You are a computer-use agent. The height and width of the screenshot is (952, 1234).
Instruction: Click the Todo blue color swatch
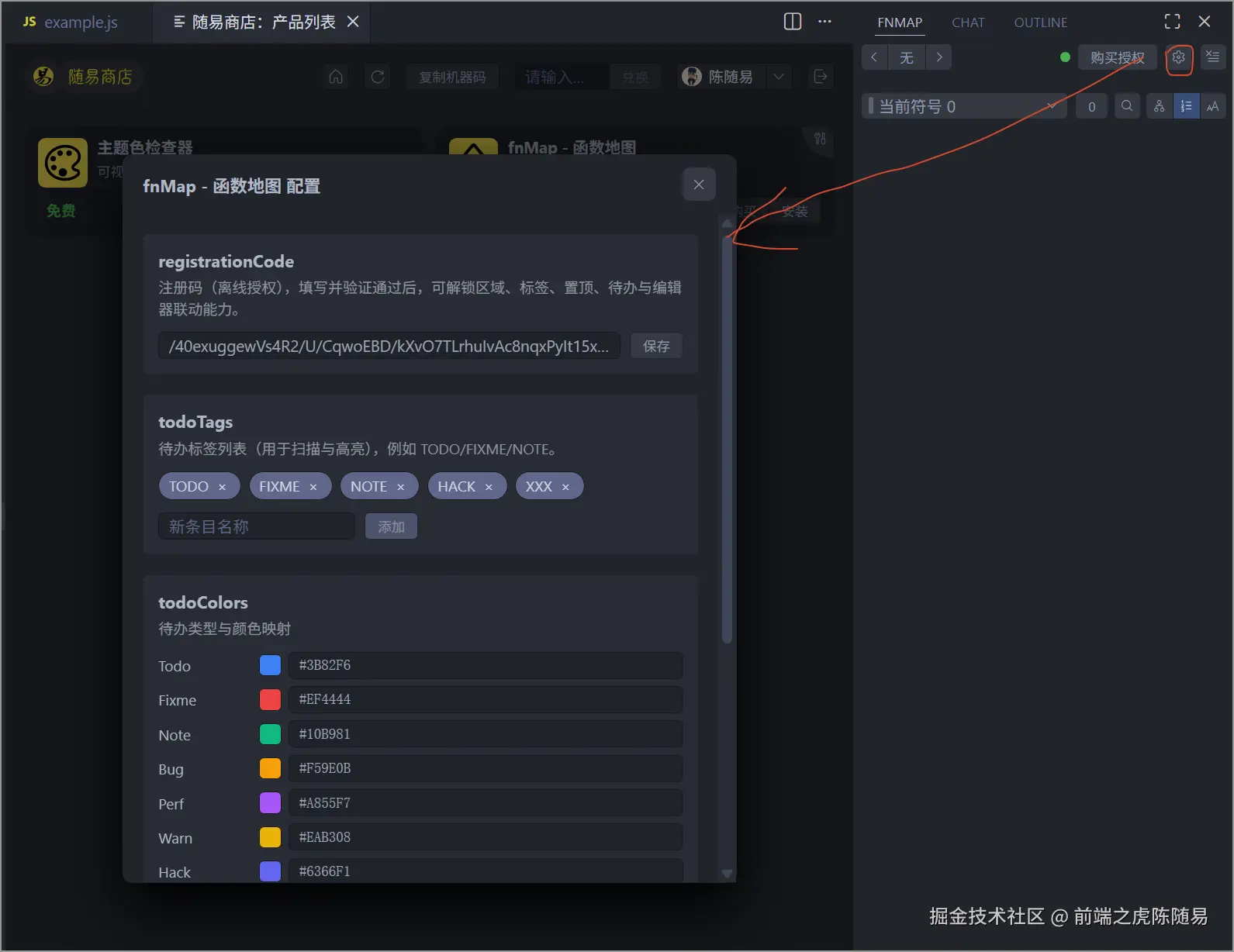270,665
